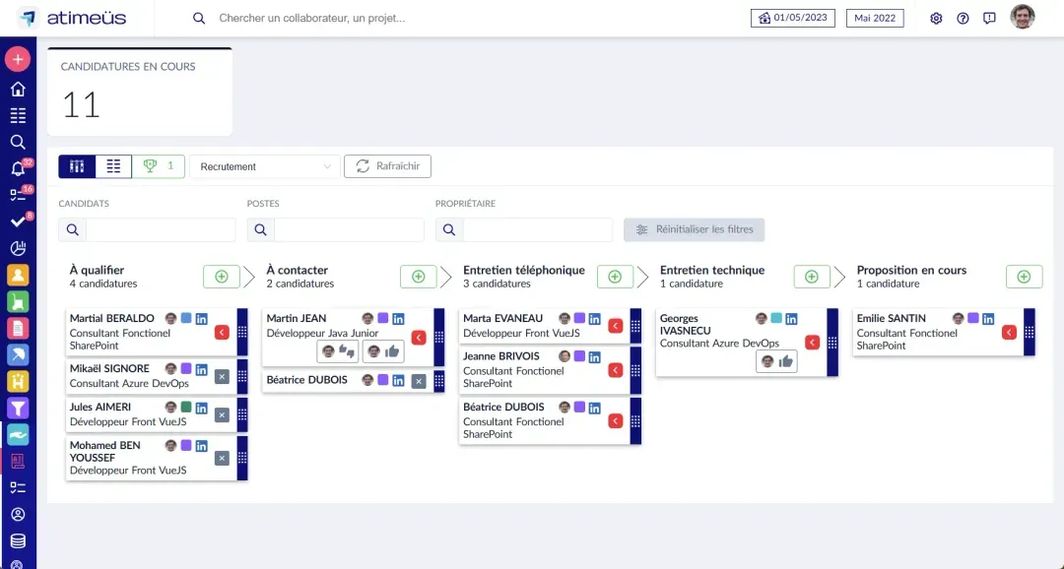
Task: Click purple color tag on Emilie SANTIN card
Action: 972,318
